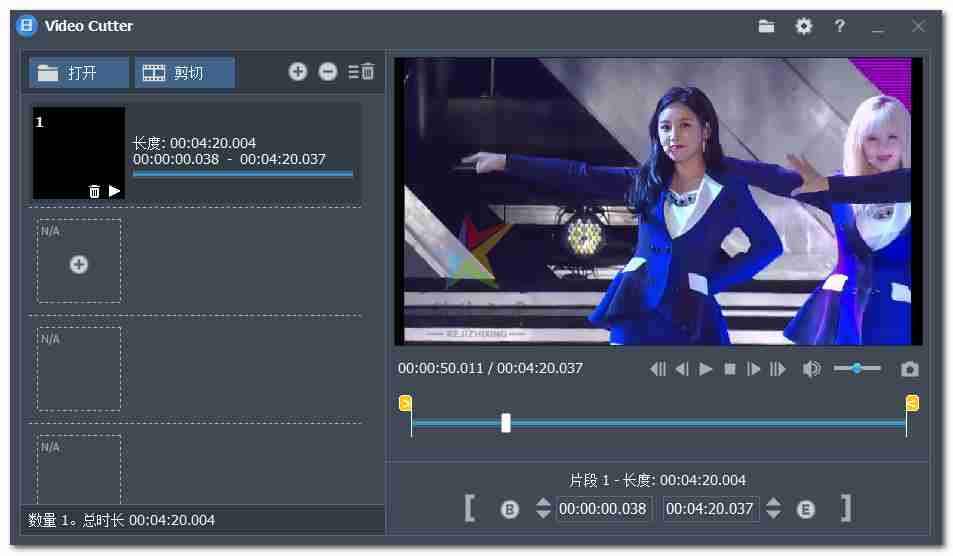Set end point with E icon
953x556 pixels.
pyautogui.click(x=806, y=509)
